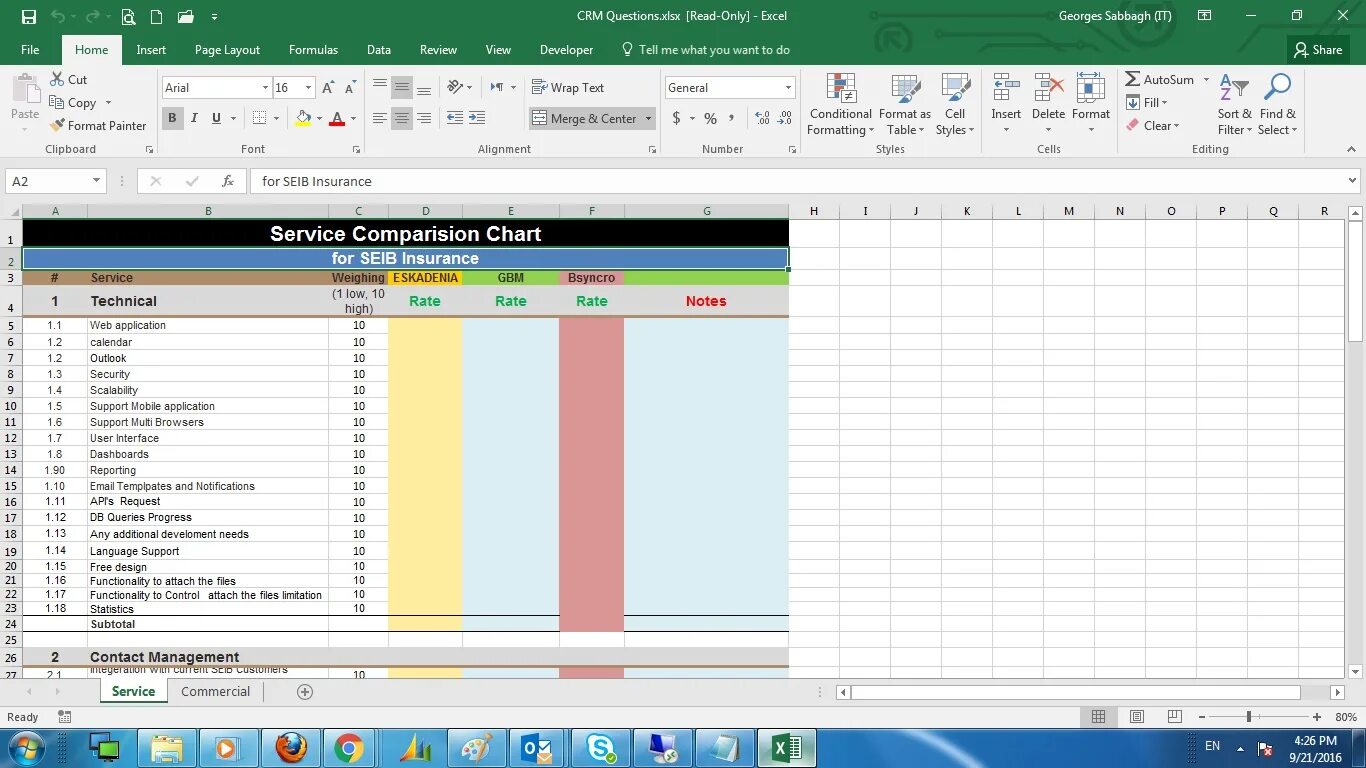This screenshot has width=1366, height=768.
Task: Apply Accounting Number Format dollar sign
Action: [677, 118]
